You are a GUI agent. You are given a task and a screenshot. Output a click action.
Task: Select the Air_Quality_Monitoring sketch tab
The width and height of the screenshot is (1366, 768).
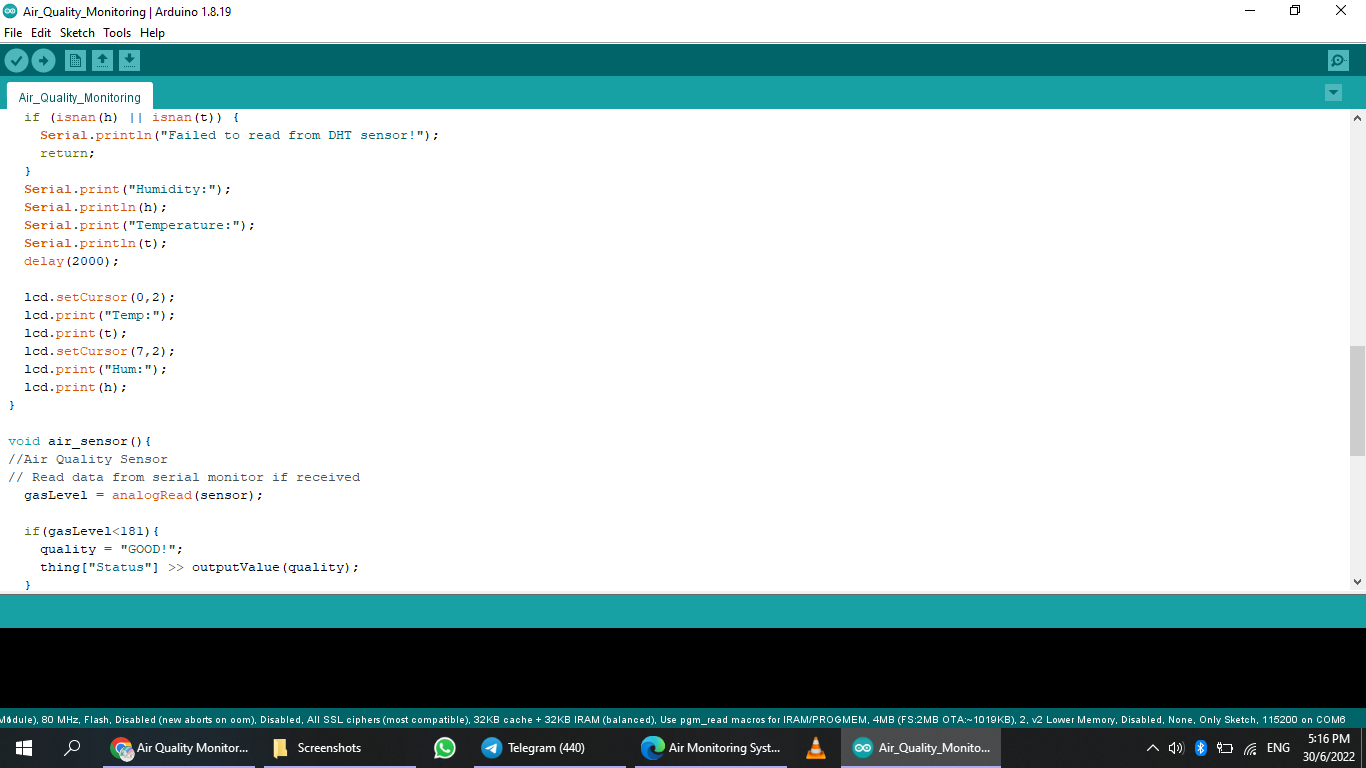click(x=80, y=98)
